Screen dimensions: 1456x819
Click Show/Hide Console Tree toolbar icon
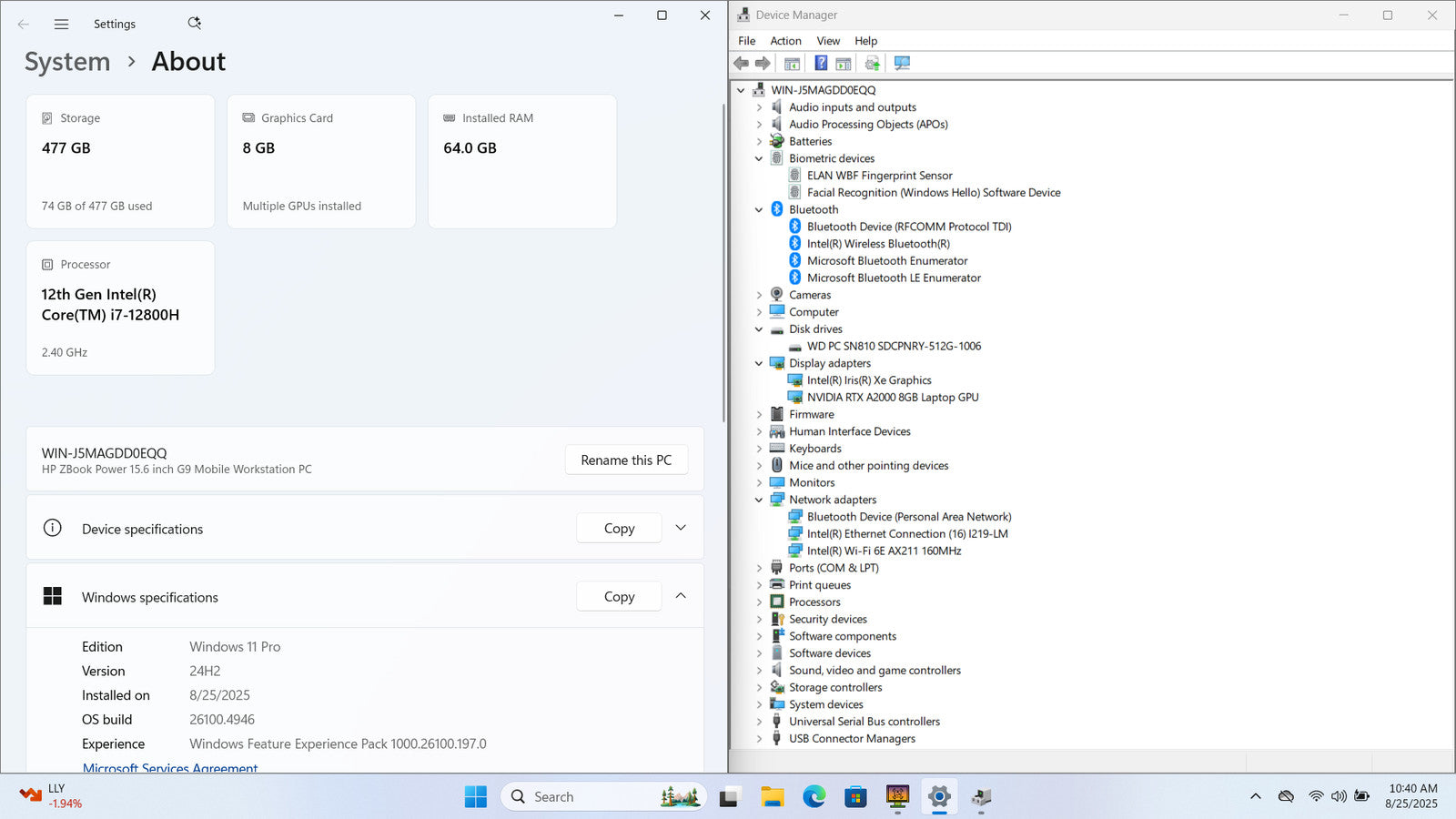click(x=792, y=64)
